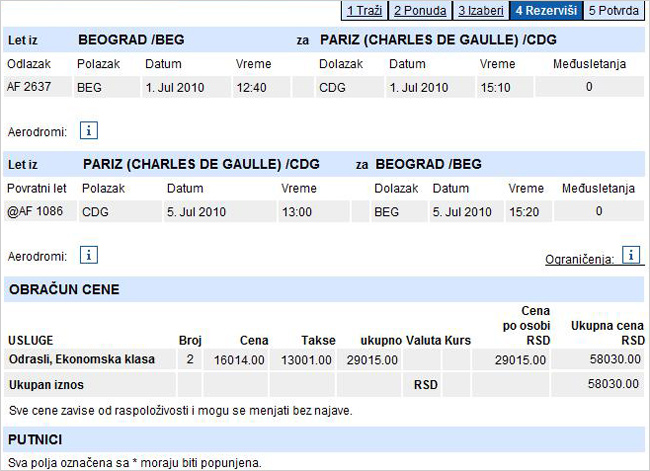The width and height of the screenshot is (650, 471).
Task: Click the return arrival time 15:20
Action: (x=523, y=212)
